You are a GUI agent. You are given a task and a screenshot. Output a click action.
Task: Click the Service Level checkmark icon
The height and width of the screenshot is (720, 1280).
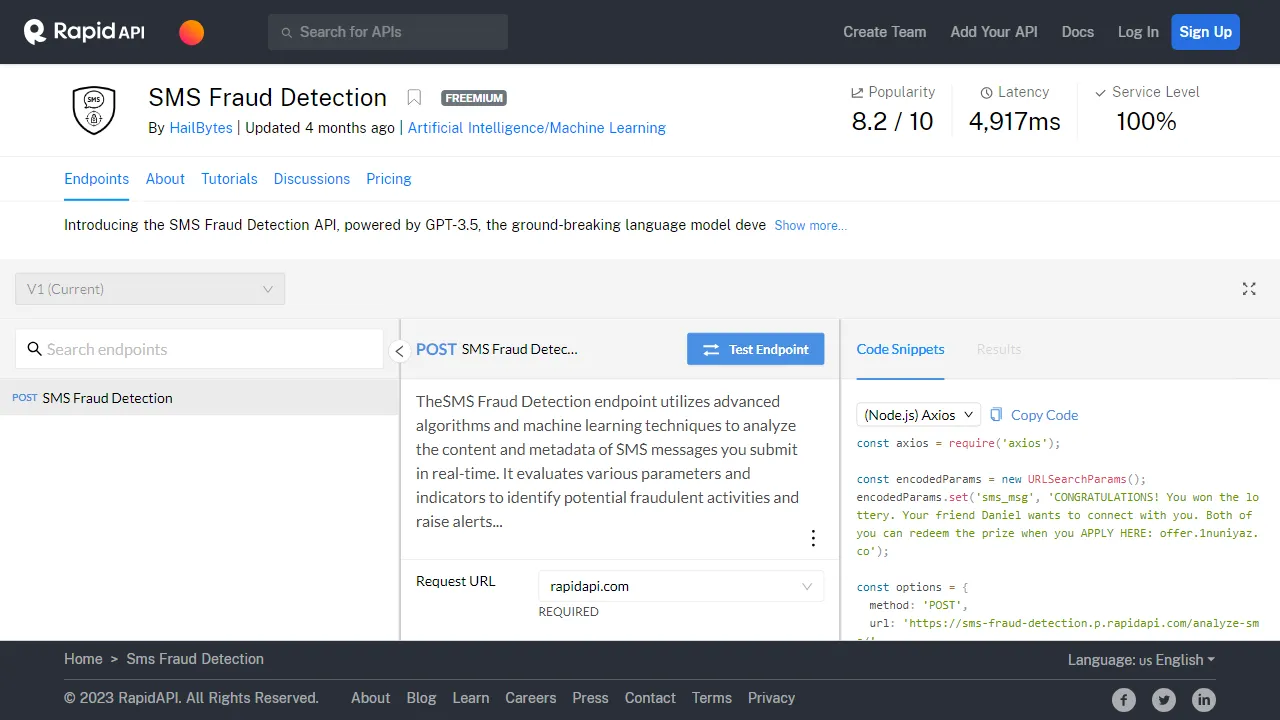(x=1101, y=92)
